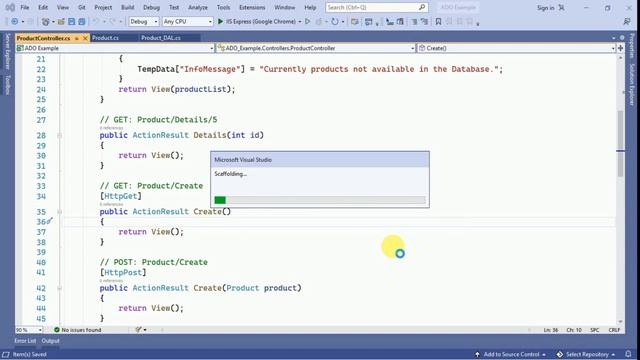Click the Start Without Debugging outline play icon
Screen dimensions: 640x360
[308, 21]
